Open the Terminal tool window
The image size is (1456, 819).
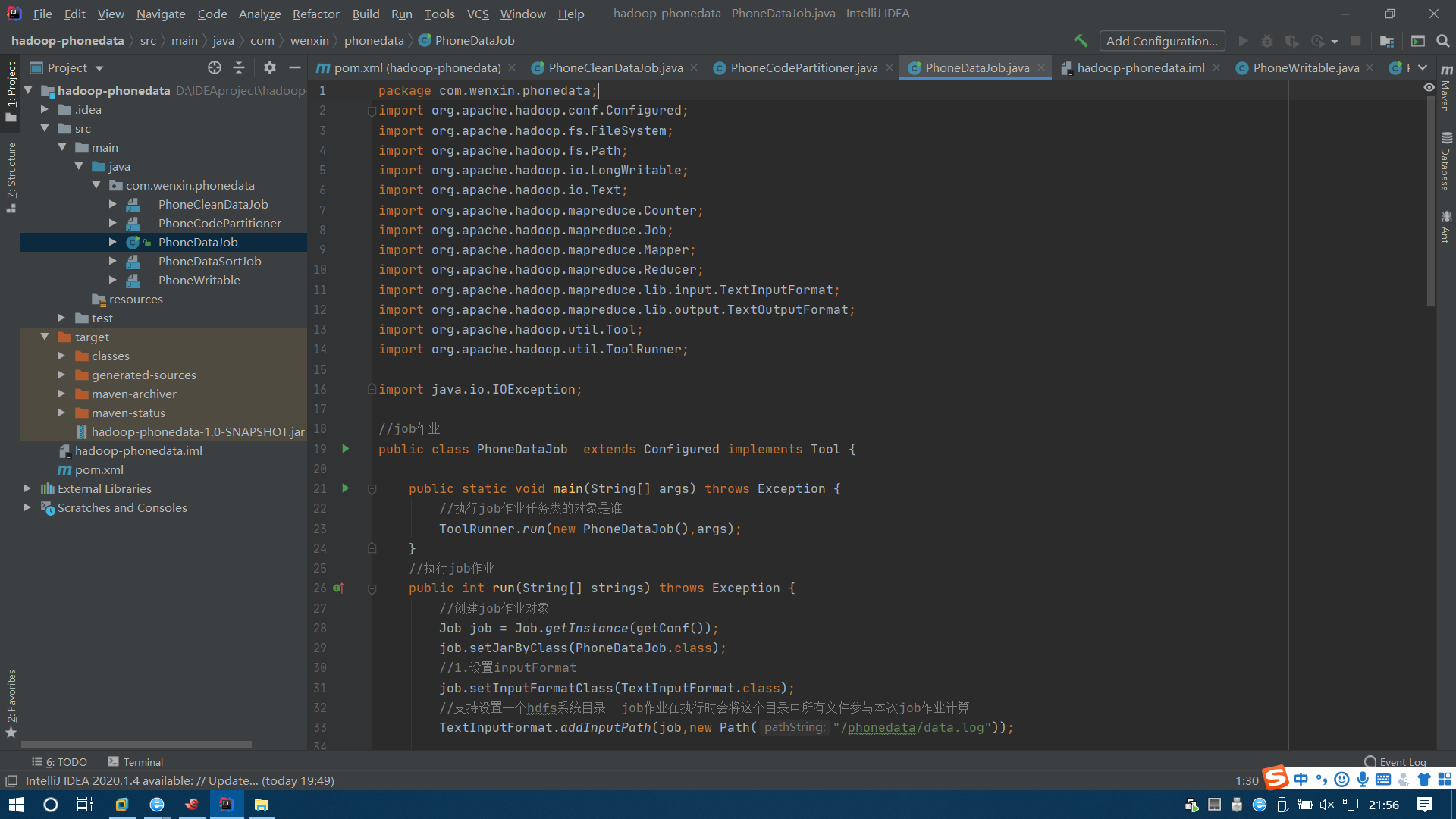(135, 762)
